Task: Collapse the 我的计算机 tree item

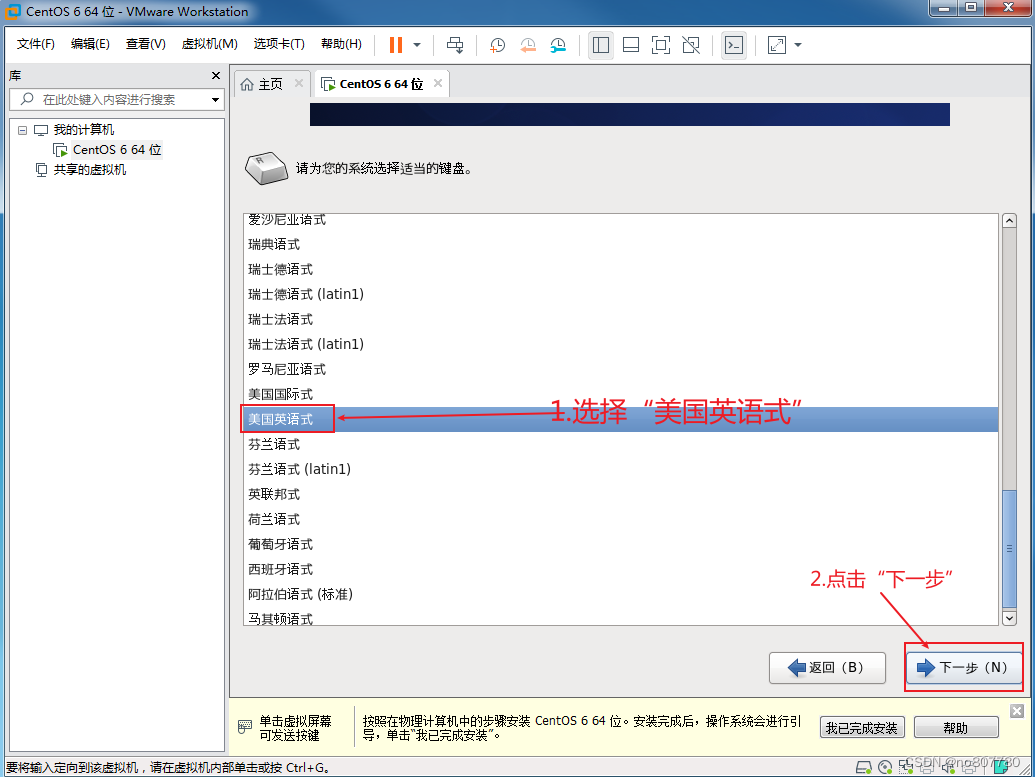Action: click(22, 129)
